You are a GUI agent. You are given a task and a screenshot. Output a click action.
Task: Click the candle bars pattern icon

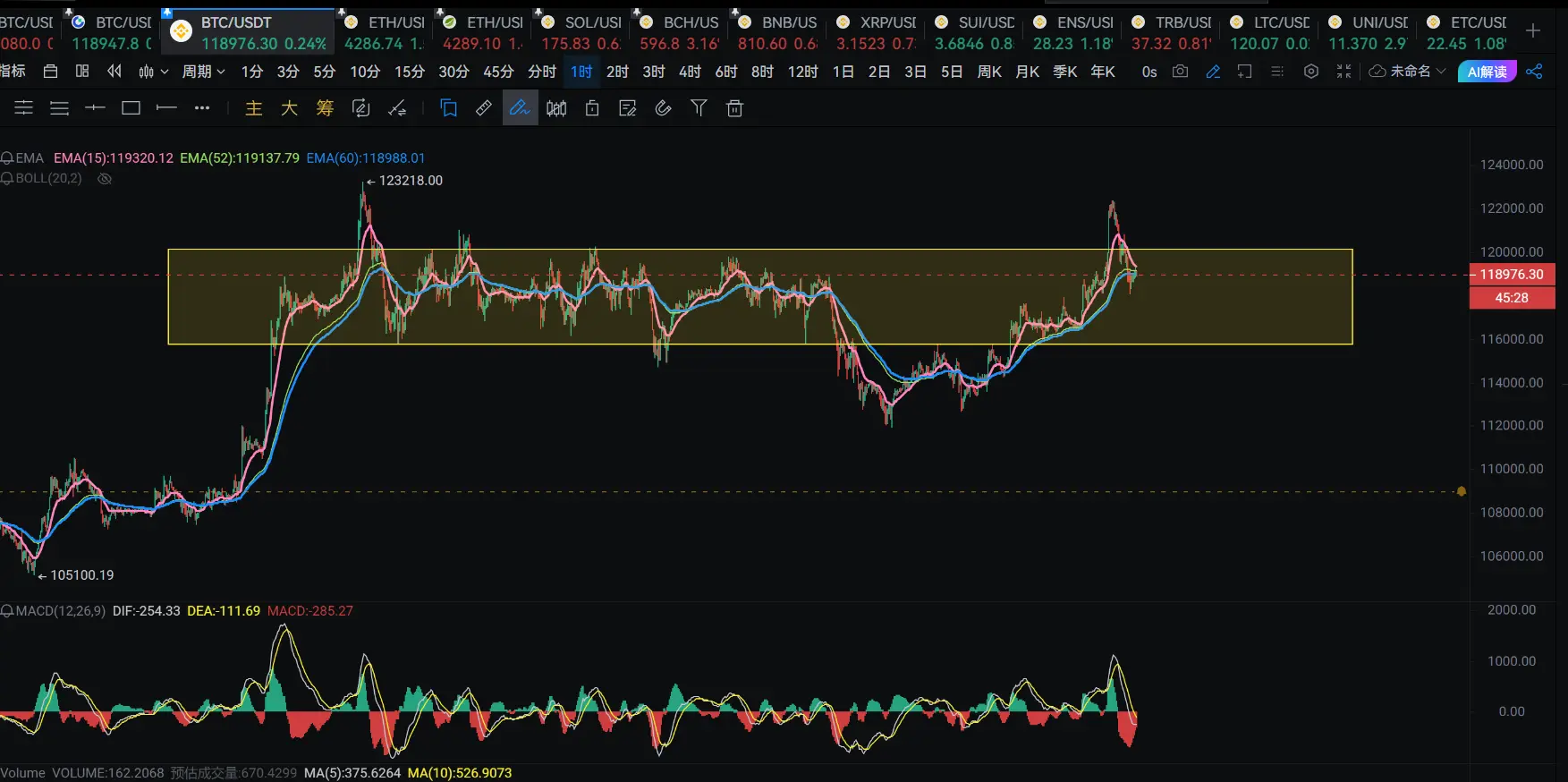[556, 108]
